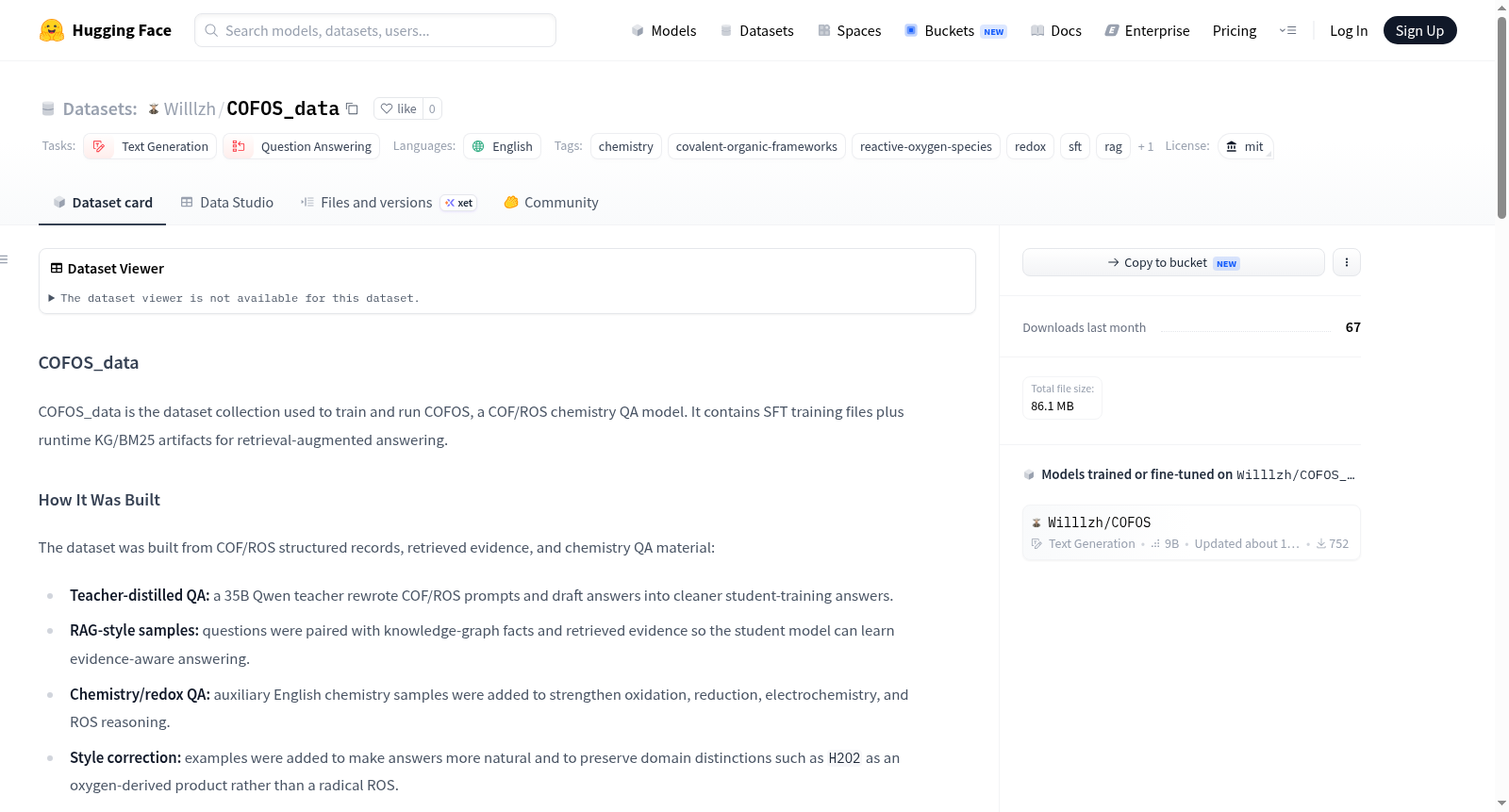
Task: Click the reactive-oxygen-species tag
Action: pyautogui.click(x=926, y=146)
